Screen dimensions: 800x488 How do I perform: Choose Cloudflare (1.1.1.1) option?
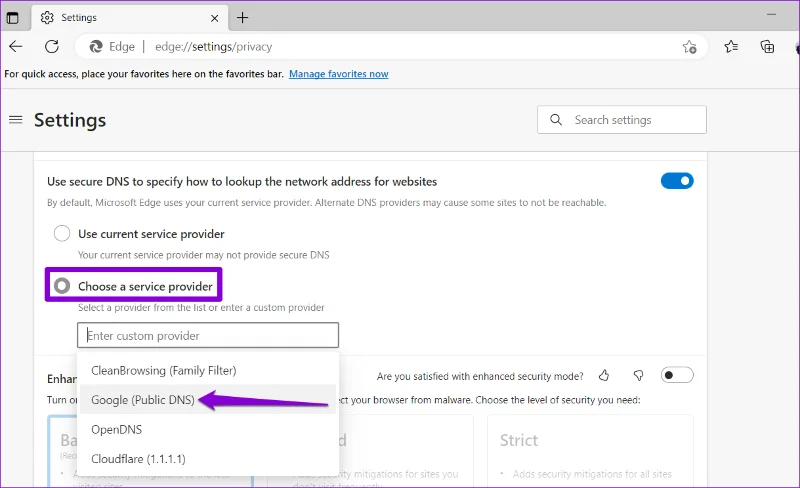tap(208, 459)
